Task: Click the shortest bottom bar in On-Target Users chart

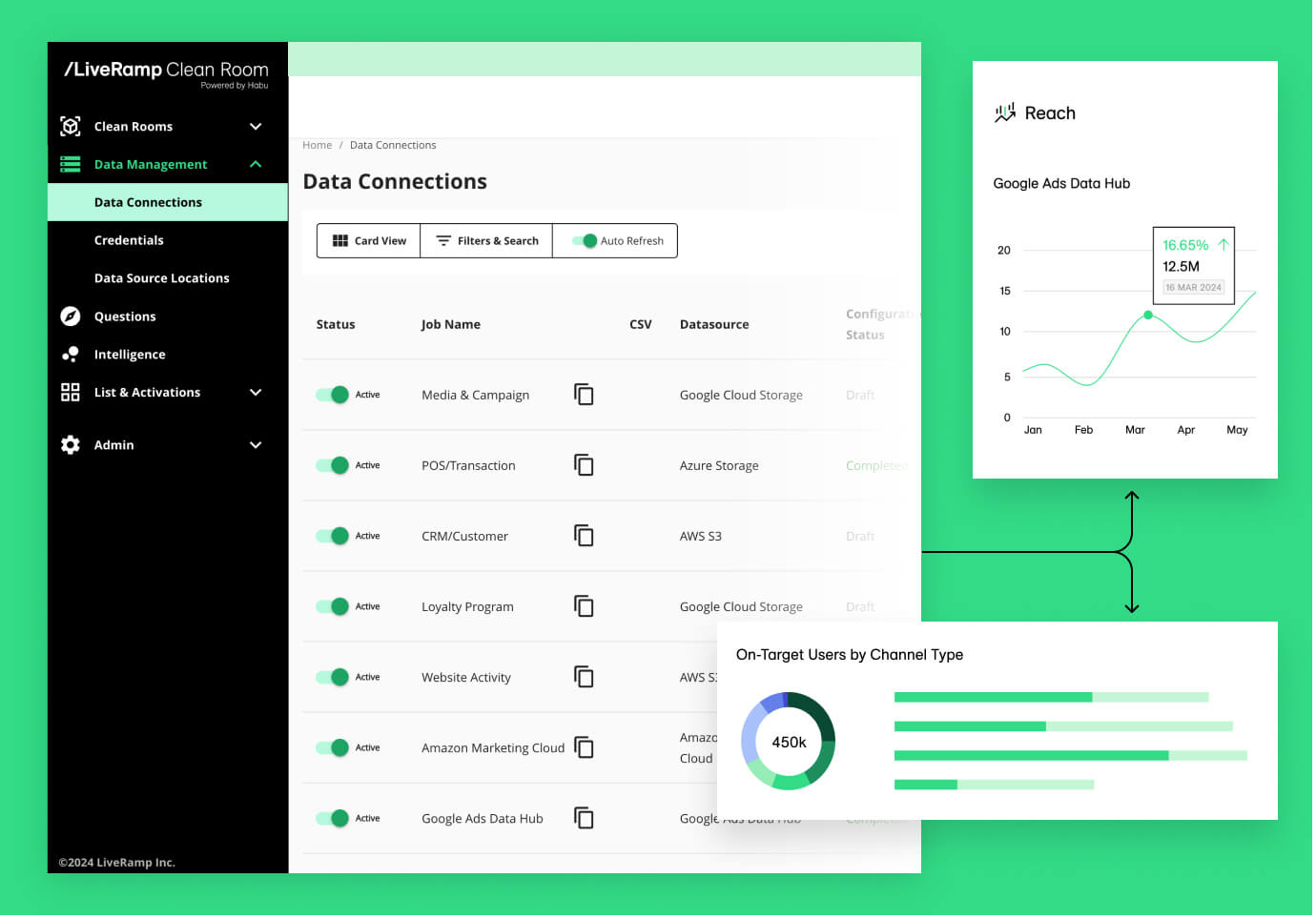Action: point(995,786)
